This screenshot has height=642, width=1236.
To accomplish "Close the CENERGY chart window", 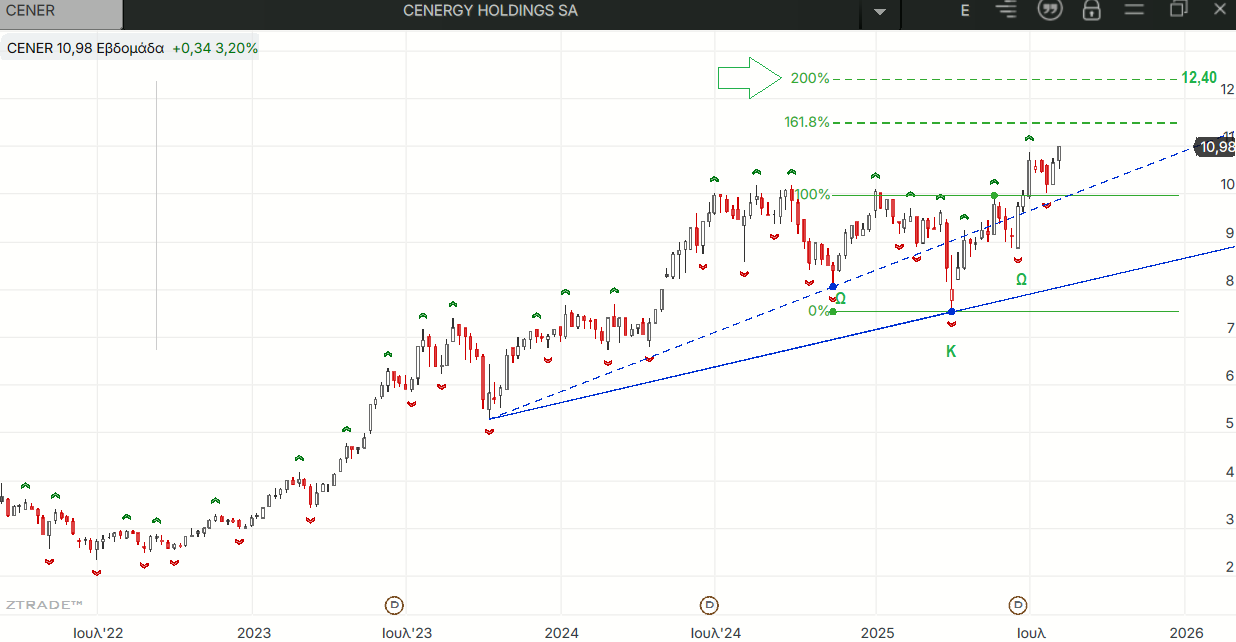I will (1218, 10).
